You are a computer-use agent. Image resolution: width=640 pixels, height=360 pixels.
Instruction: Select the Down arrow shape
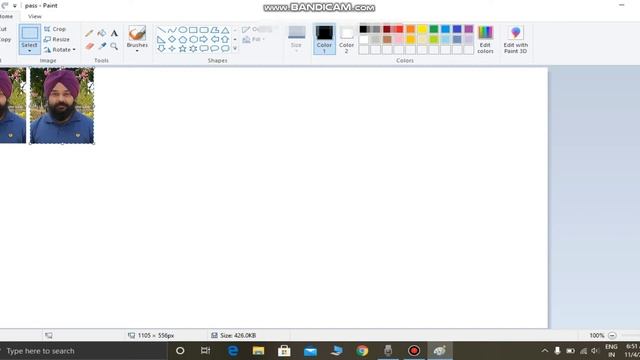[161, 49]
